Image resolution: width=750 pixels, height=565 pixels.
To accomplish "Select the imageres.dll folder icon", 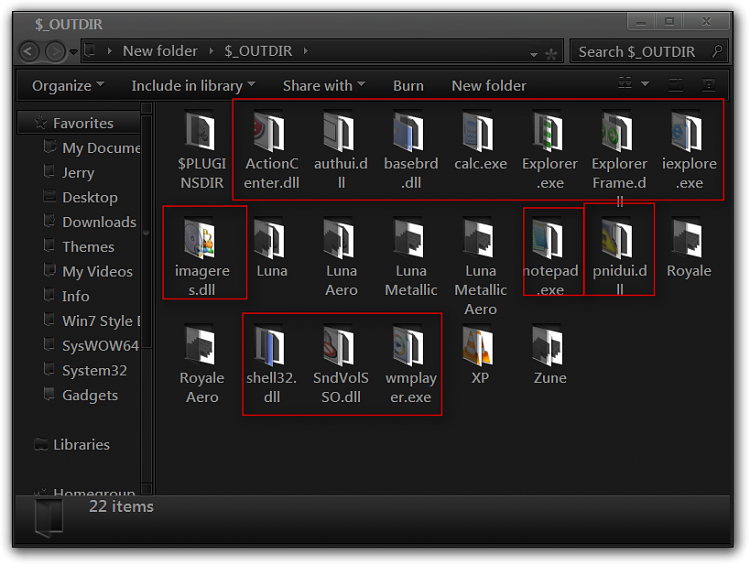I will [201, 239].
